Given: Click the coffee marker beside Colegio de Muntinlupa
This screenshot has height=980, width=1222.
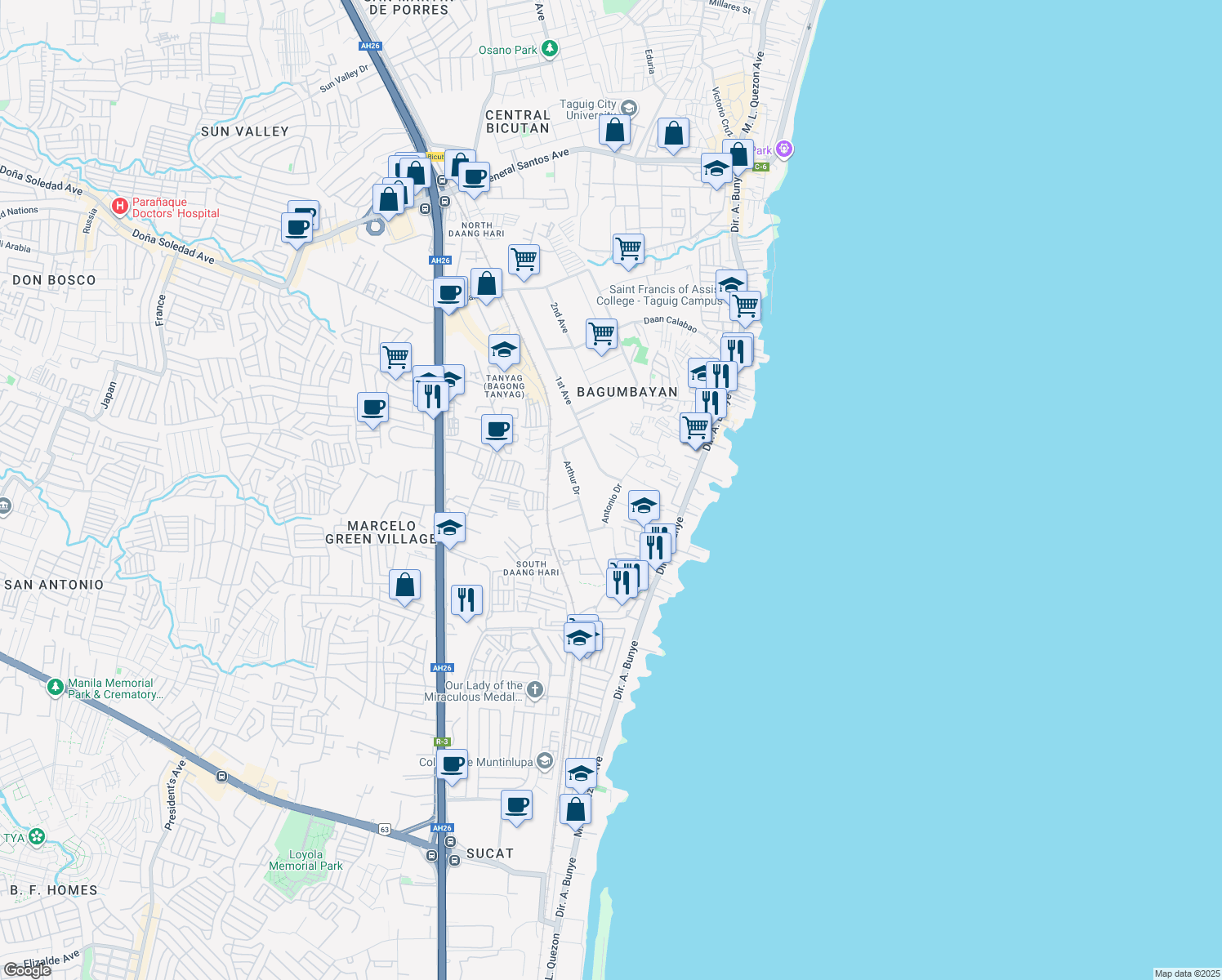Looking at the screenshot, I should (452, 765).
